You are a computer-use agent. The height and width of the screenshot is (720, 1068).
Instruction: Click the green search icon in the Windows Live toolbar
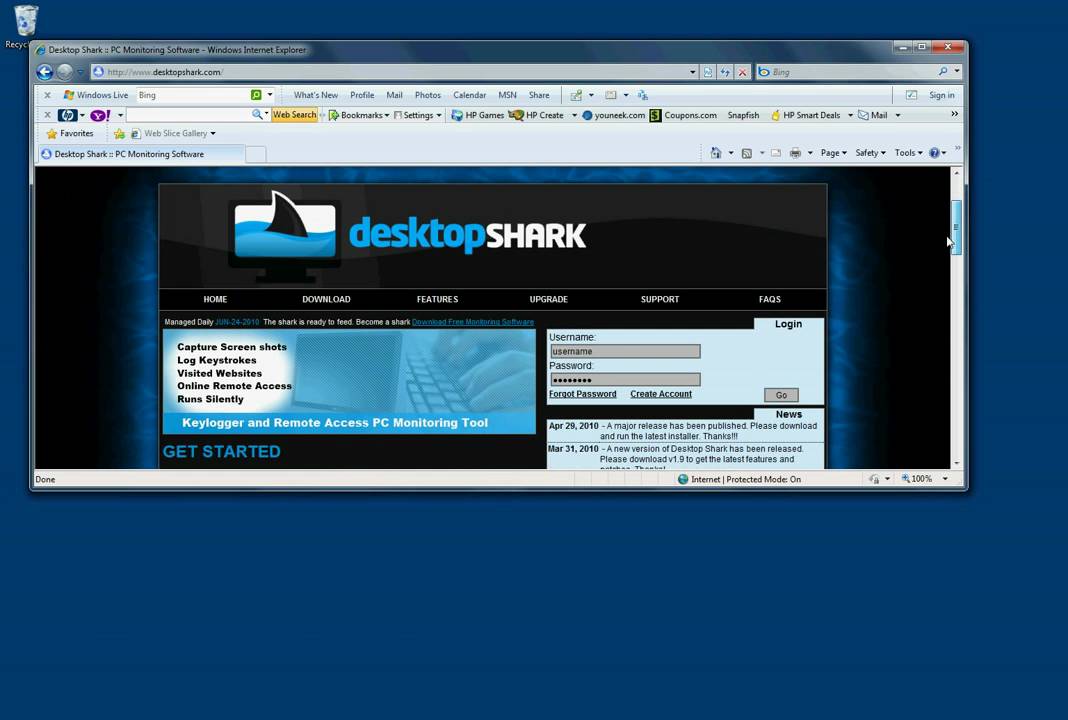point(256,95)
